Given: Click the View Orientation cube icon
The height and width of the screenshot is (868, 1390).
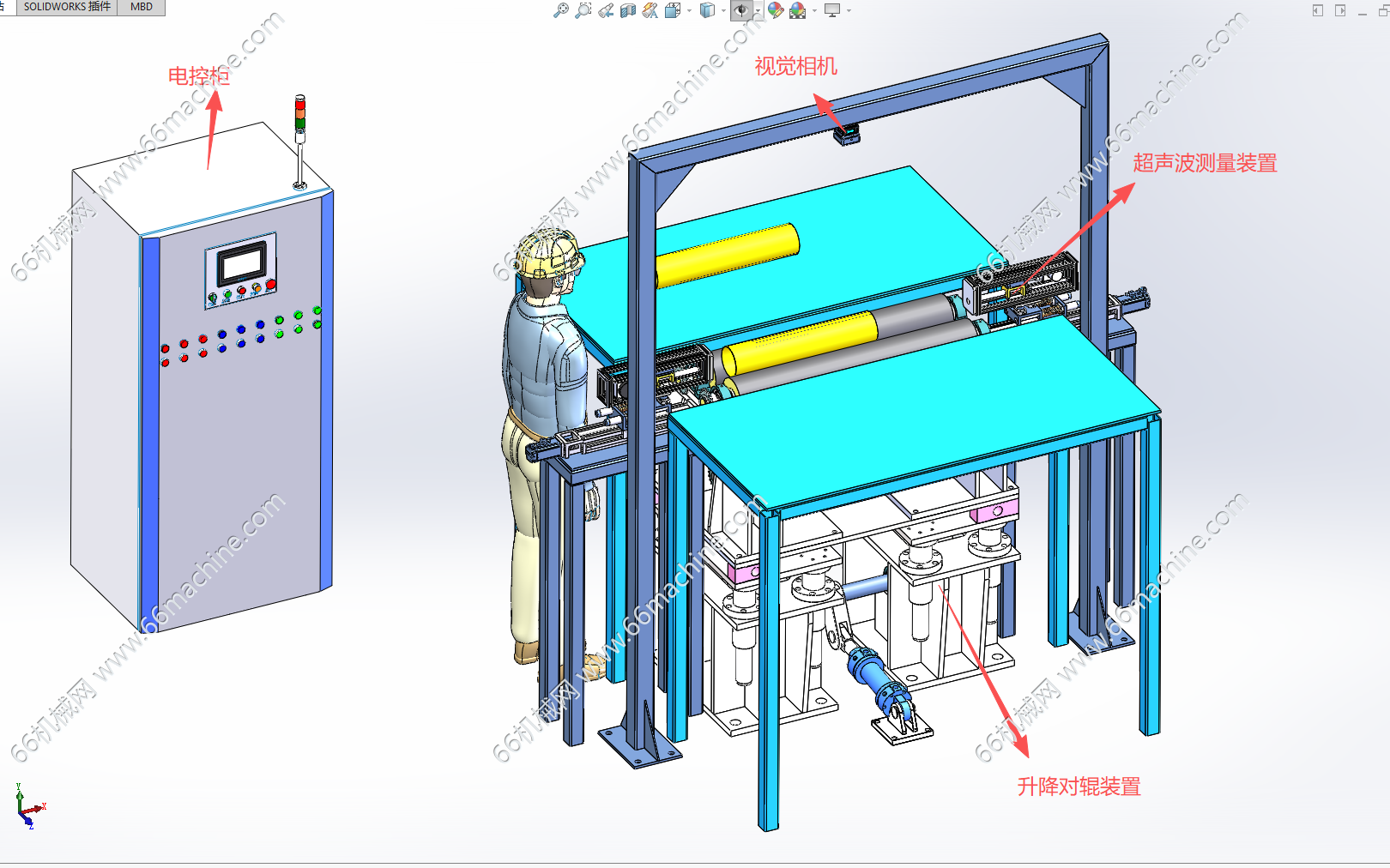Looking at the screenshot, I should click(x=673, y=10).
